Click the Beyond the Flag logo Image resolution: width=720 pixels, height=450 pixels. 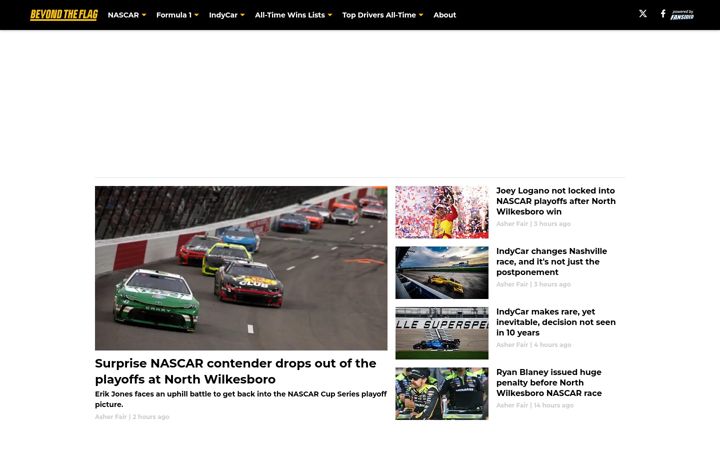pyautogui.click(x=64, y=15)
